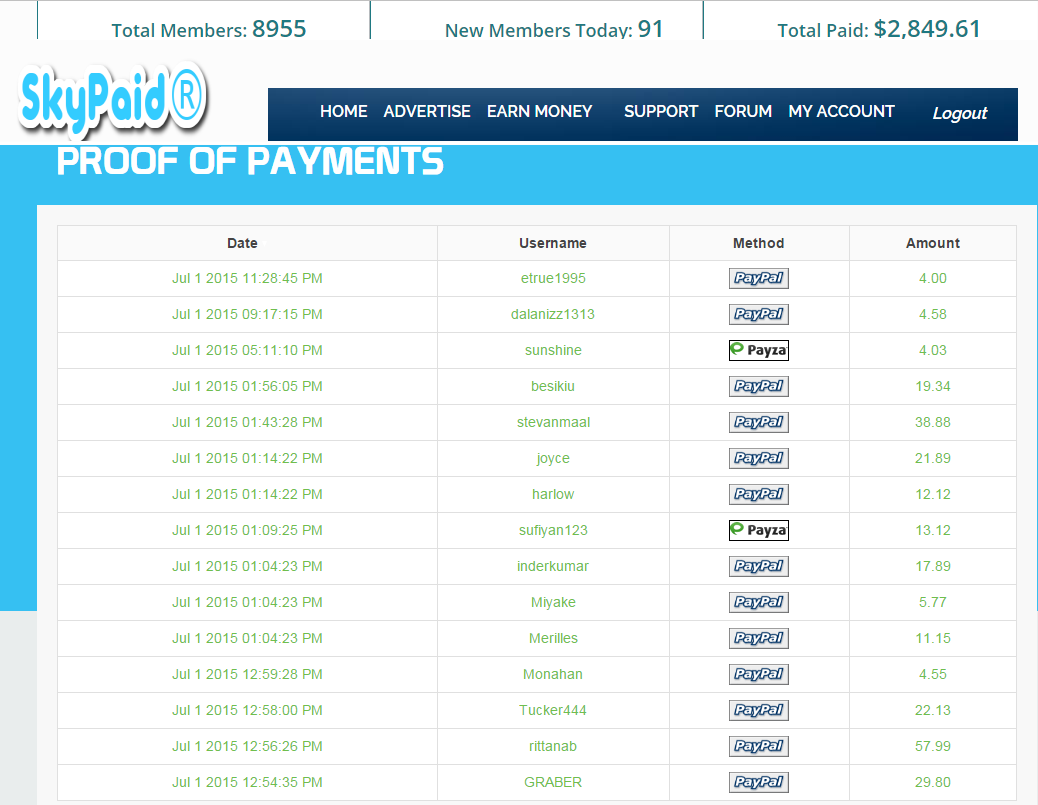Open MY ACCOUNT menu
The height and width of the screenshot is (805, 1038).
(841, 111)
